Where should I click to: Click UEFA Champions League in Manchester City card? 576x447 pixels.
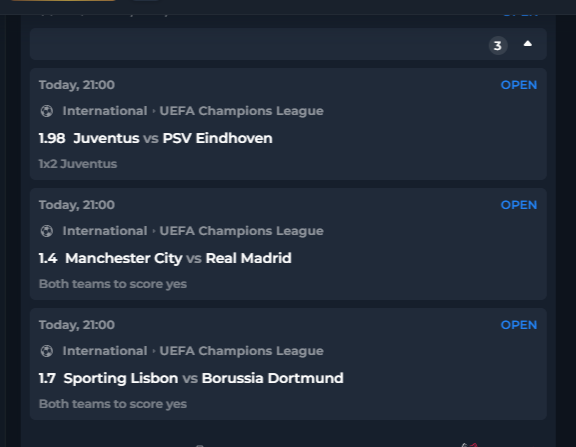point(241,231)
